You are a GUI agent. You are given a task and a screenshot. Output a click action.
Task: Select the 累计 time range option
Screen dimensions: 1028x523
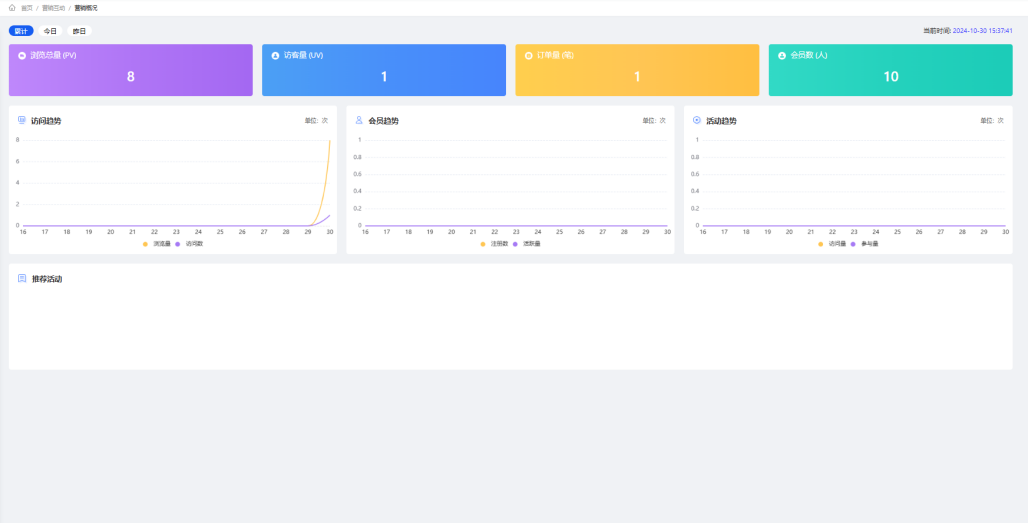[22, 31]
